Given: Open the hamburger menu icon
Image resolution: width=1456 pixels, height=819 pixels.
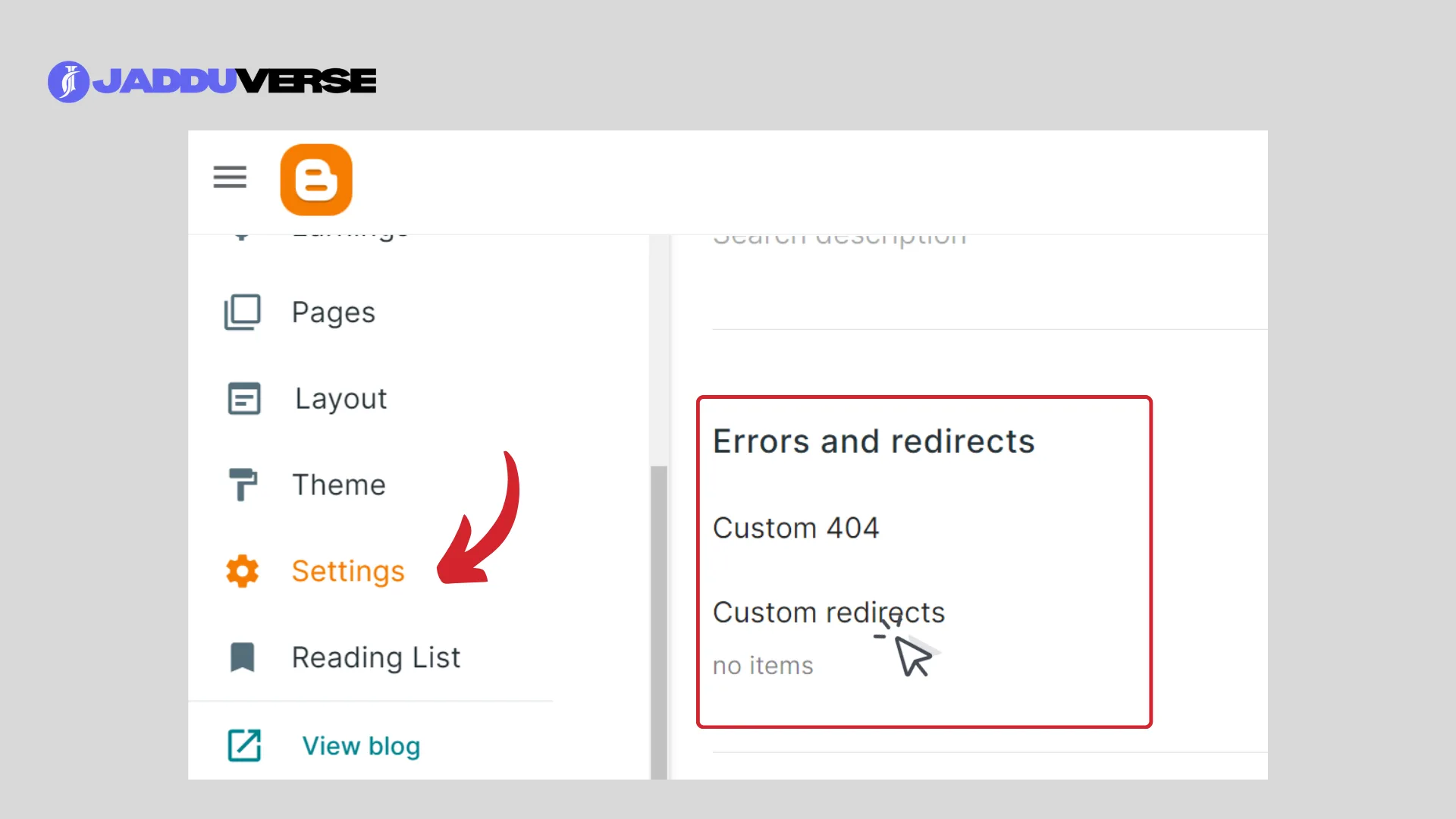Looking at the screenshot, I should click(x=229, y=178).
